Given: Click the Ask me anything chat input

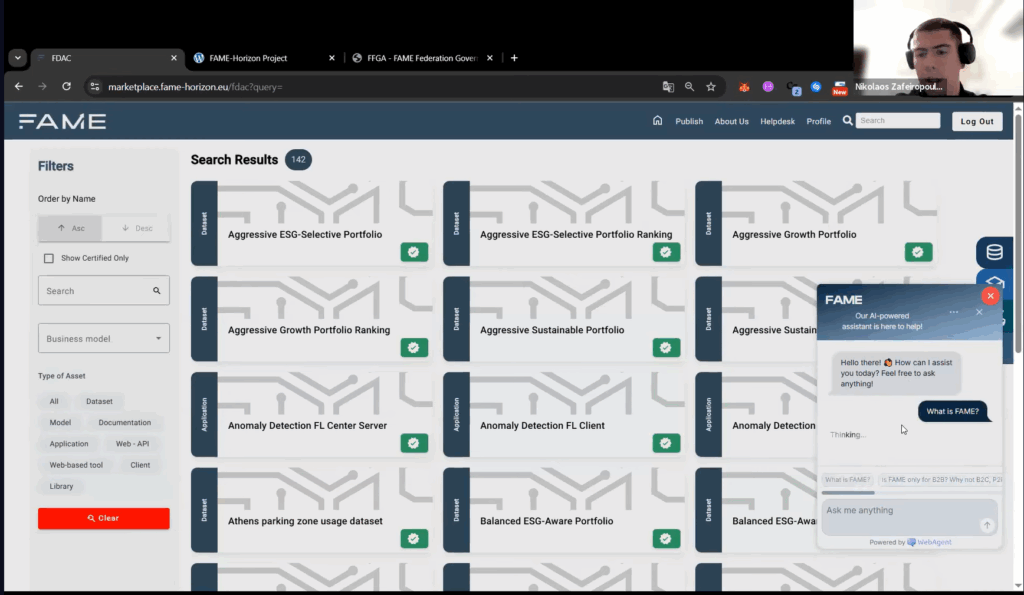Looking at the screenshot, I should 900,511.
